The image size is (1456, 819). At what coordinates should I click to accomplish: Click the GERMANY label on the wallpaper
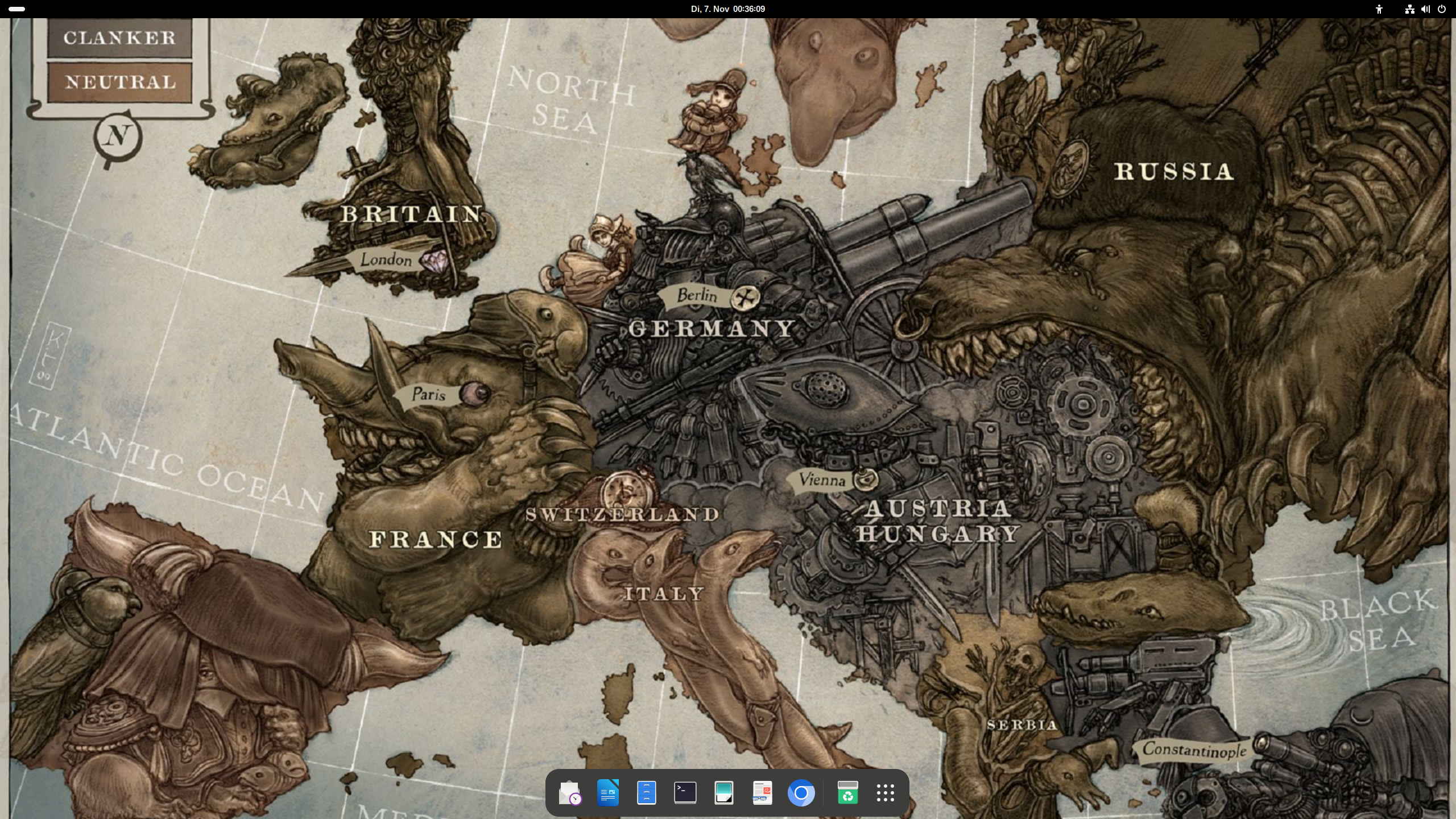[x=712, y=329]
